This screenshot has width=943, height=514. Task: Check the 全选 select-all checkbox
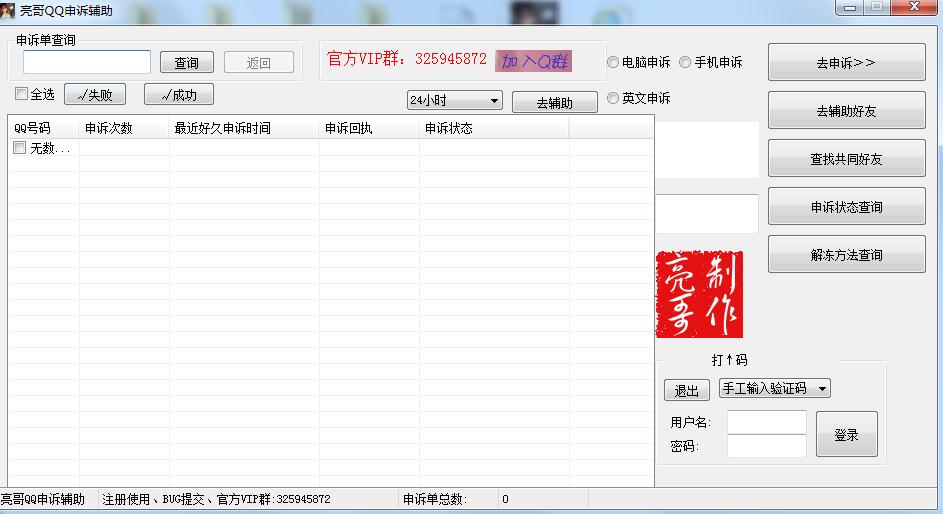click(22, 94)
